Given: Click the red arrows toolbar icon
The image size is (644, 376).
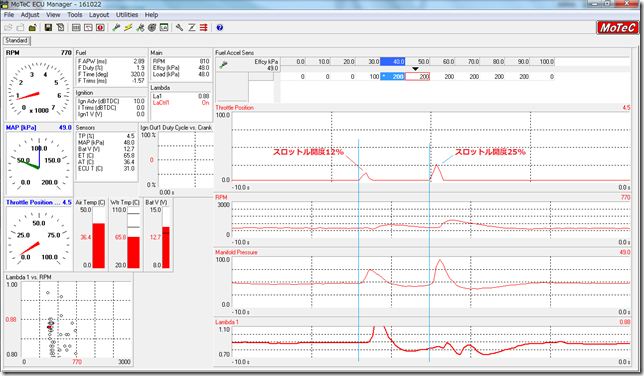Looking at the screenshot, I should coord(203,28).
